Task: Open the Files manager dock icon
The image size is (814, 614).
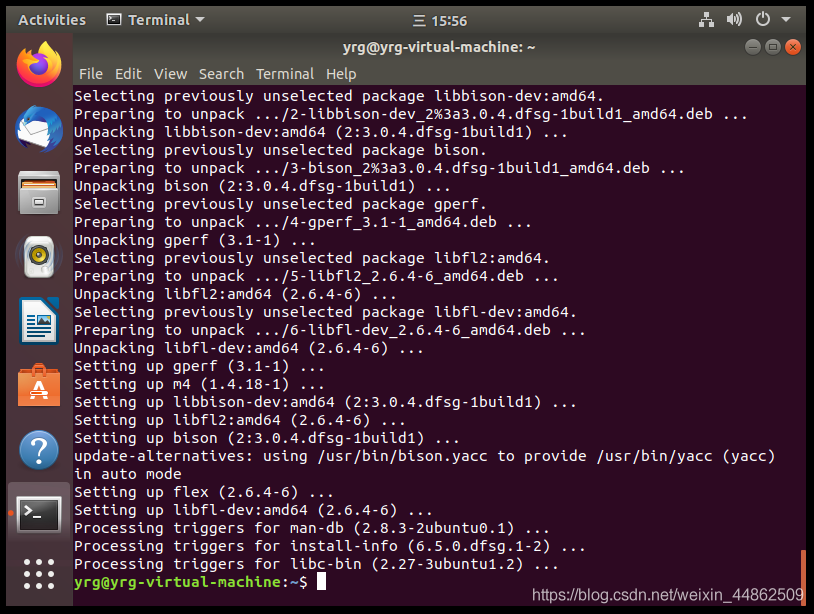Action: click(x=39, y=193)
